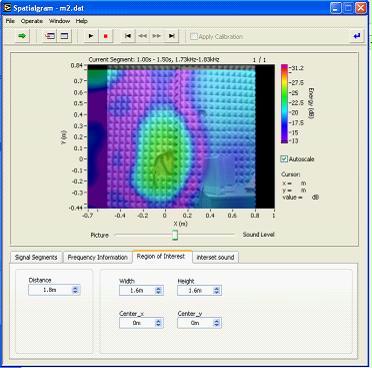Screen dimensions: 372x368
Task: Click the blue return arrow icon
Action: point(357,36)
